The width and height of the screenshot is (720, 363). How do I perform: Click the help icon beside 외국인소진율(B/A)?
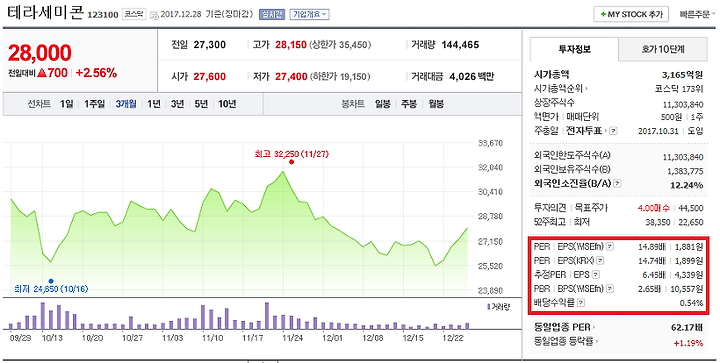coord(618,184)
